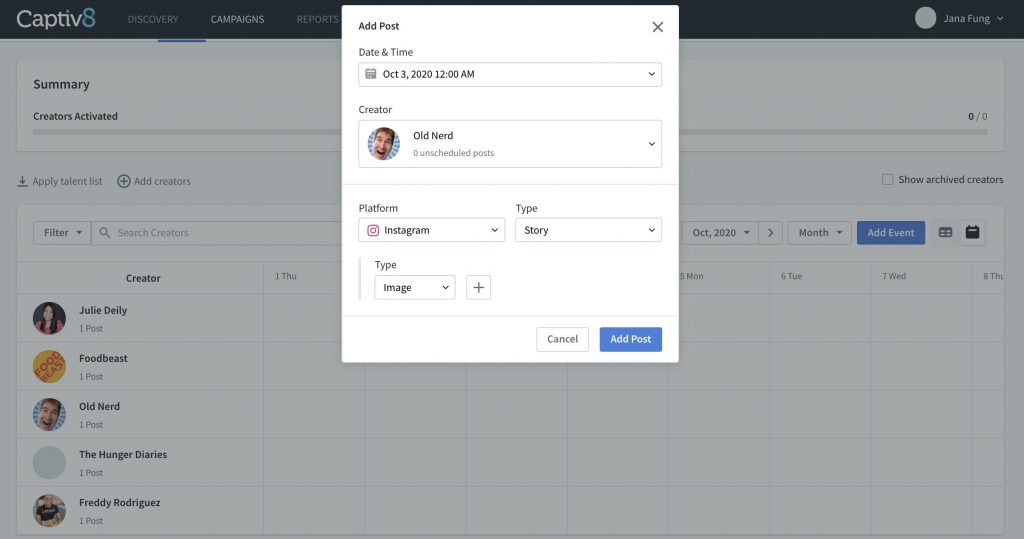The width and height of the screenshot is (1024, 539).
Task: Click Jana Fung profile avatar
Action: click(925, 18)
